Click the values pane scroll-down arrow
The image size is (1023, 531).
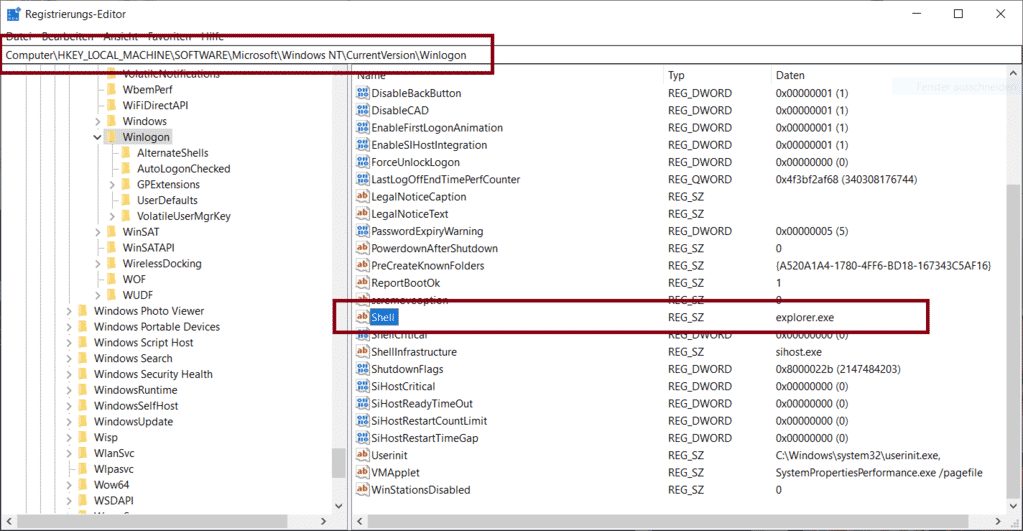pyautogui.click(x=1013, y=506)
